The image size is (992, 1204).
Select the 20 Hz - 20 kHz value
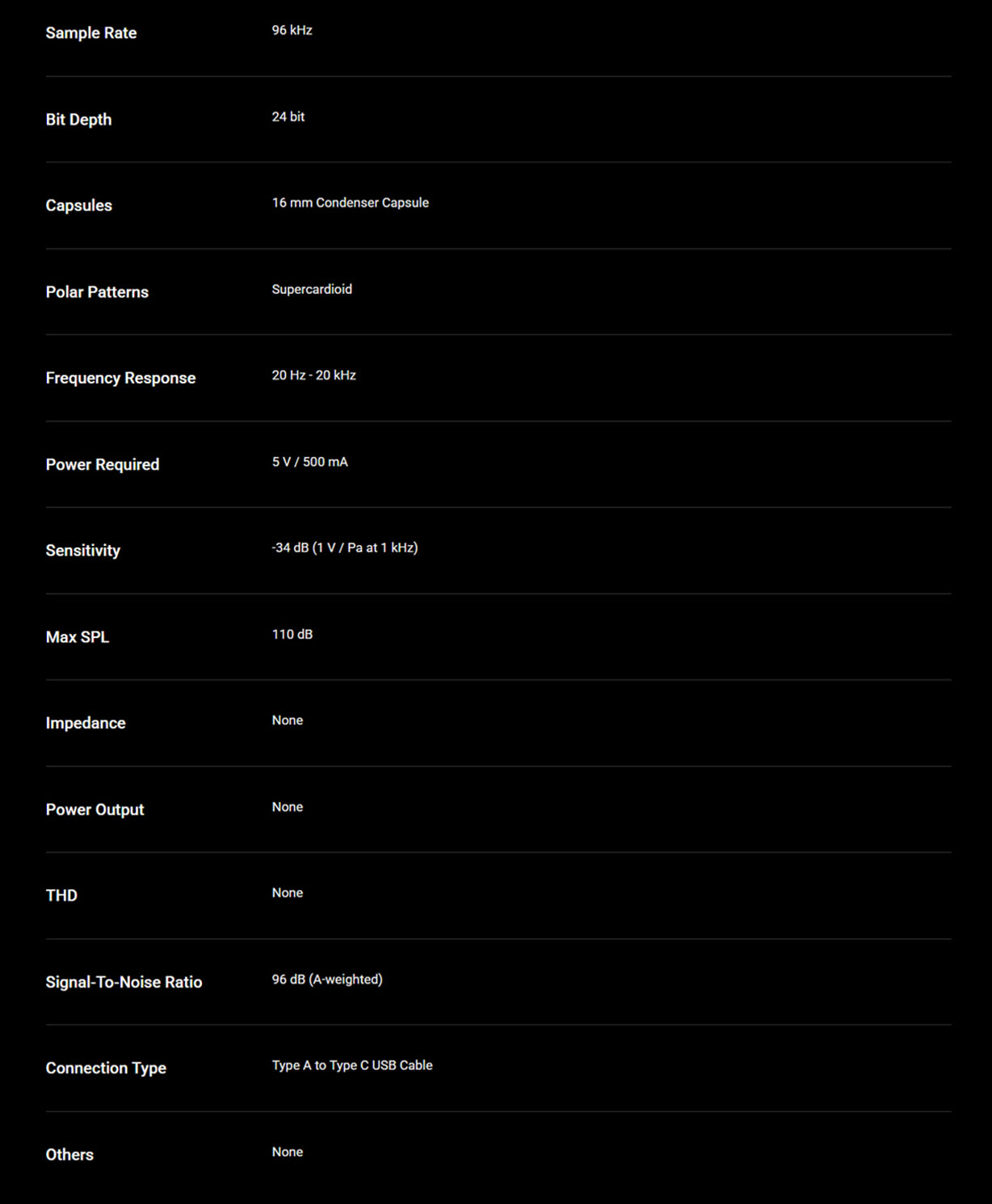(314, 375)
